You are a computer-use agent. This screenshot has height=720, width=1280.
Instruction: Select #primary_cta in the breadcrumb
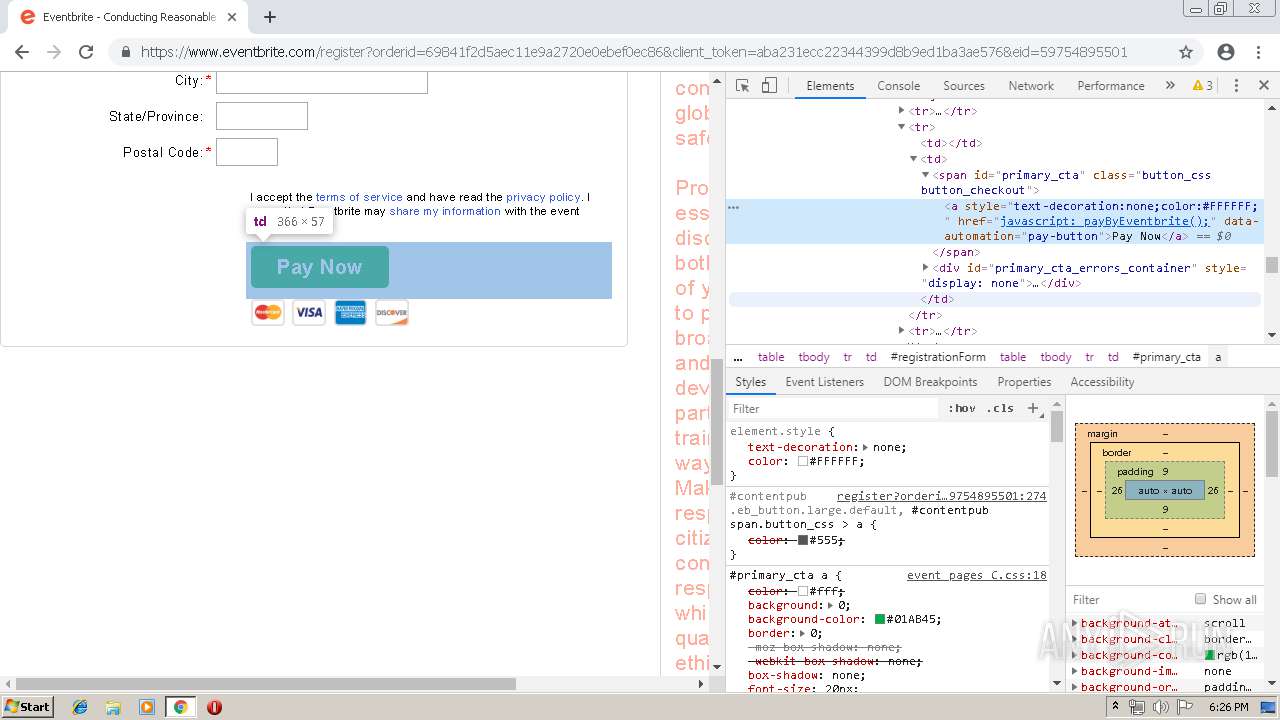point(1166,357)
